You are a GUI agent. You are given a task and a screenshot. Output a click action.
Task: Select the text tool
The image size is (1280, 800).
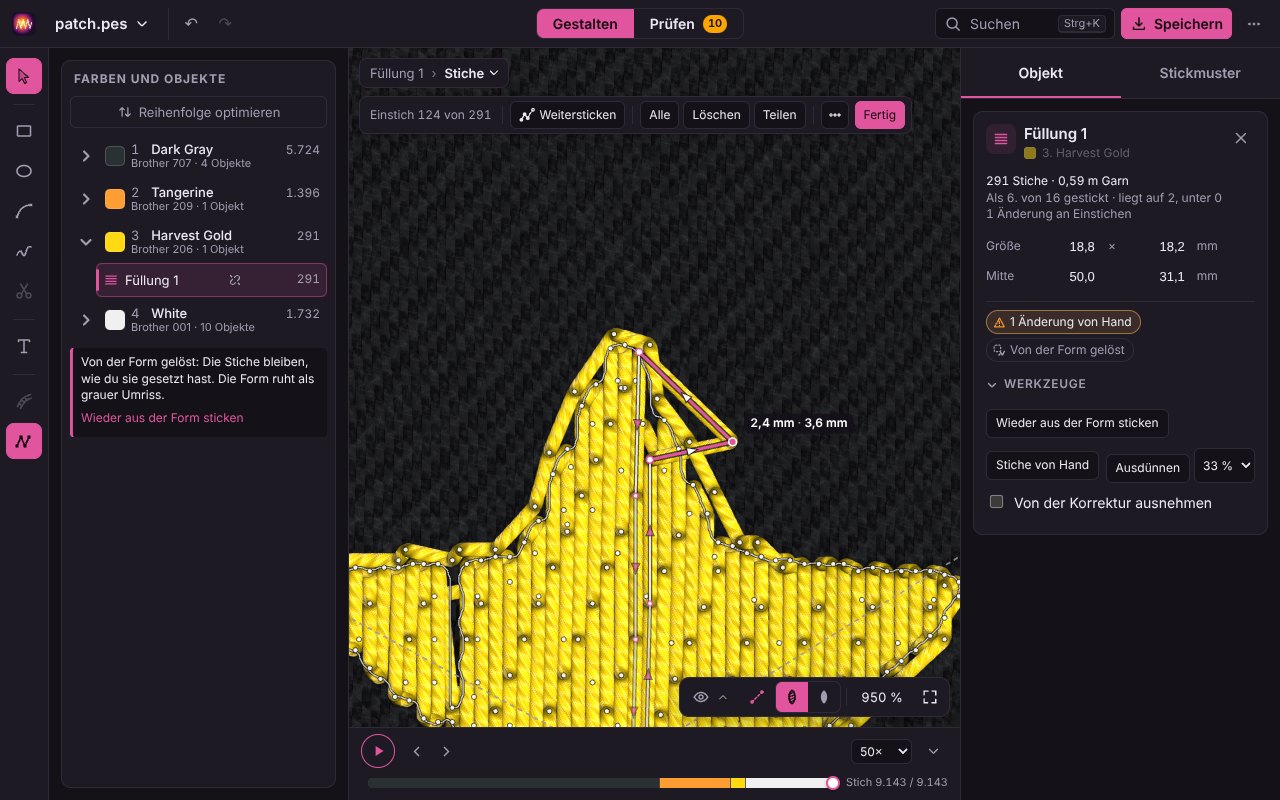tap(24, 347)
